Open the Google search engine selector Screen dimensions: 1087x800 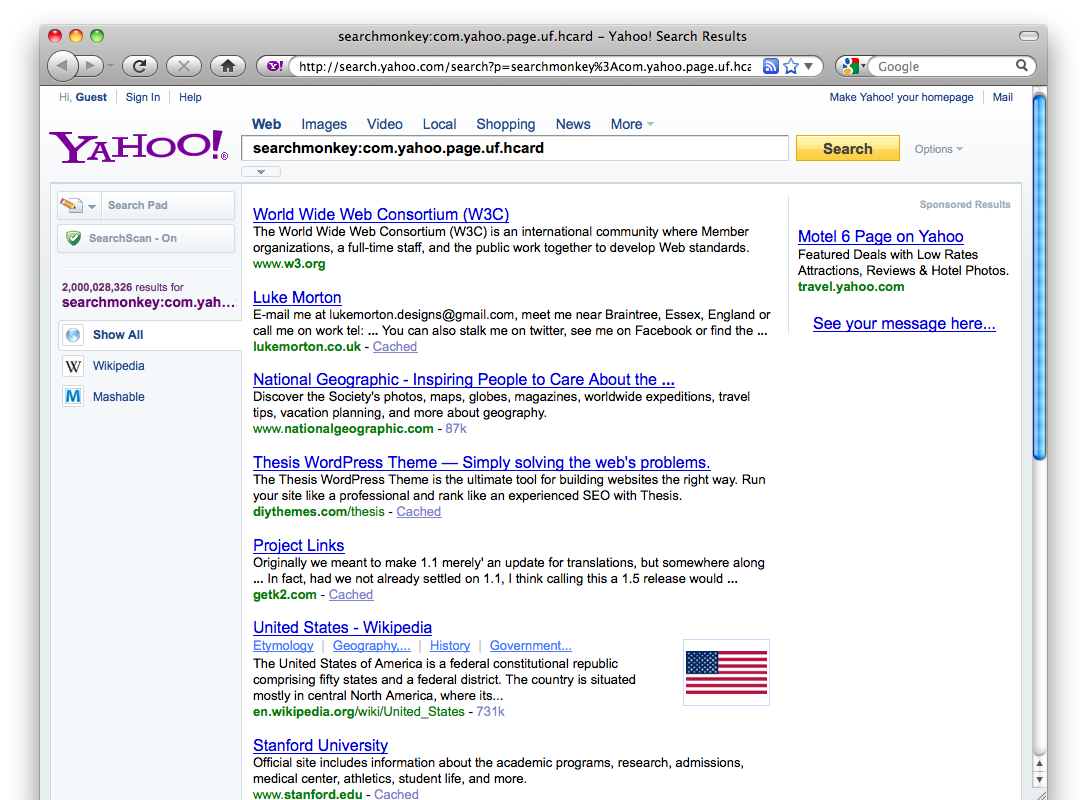pyautogui.click(x=852, y=66)
